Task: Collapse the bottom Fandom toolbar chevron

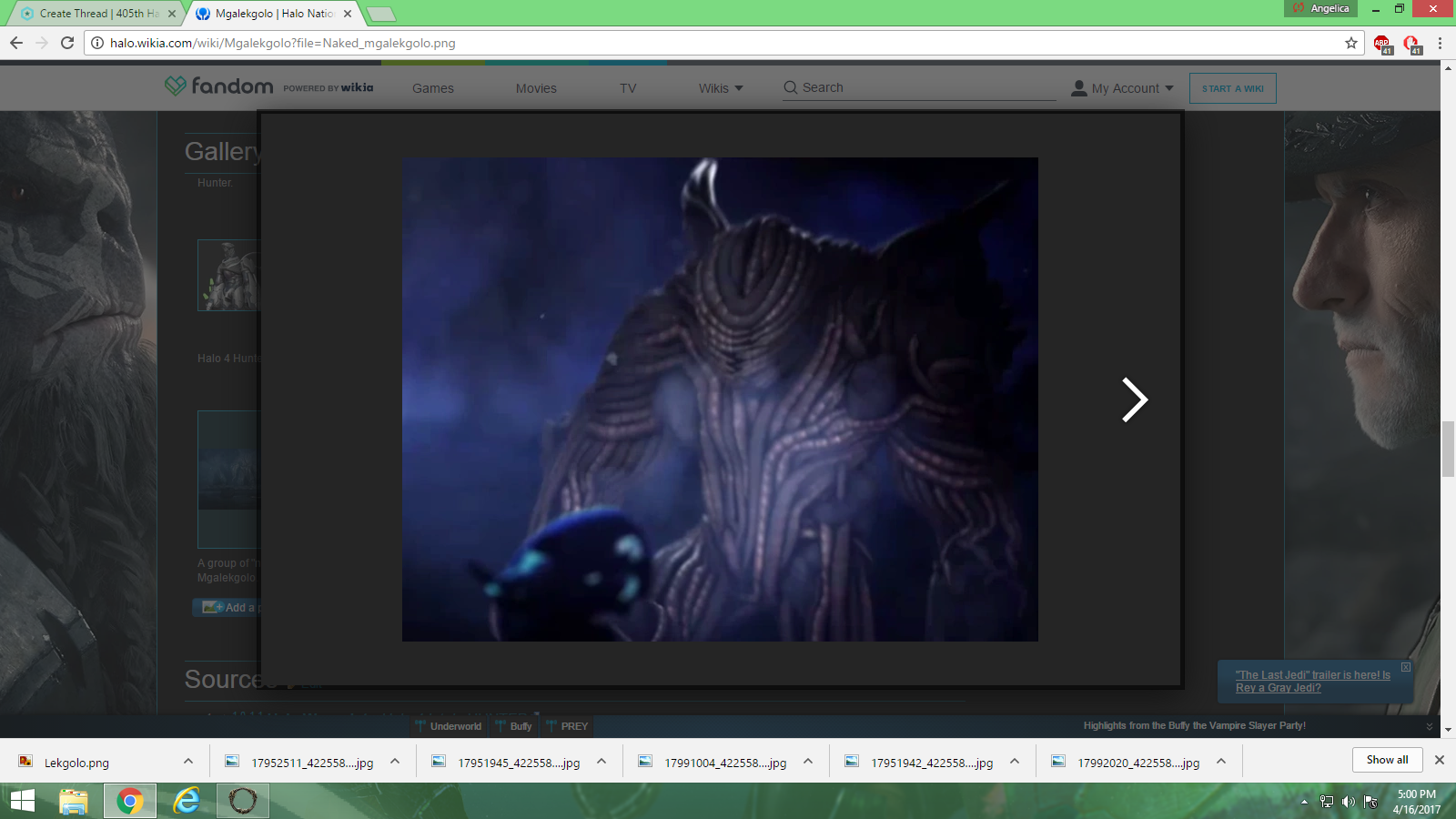Action: coord(1430,727)
